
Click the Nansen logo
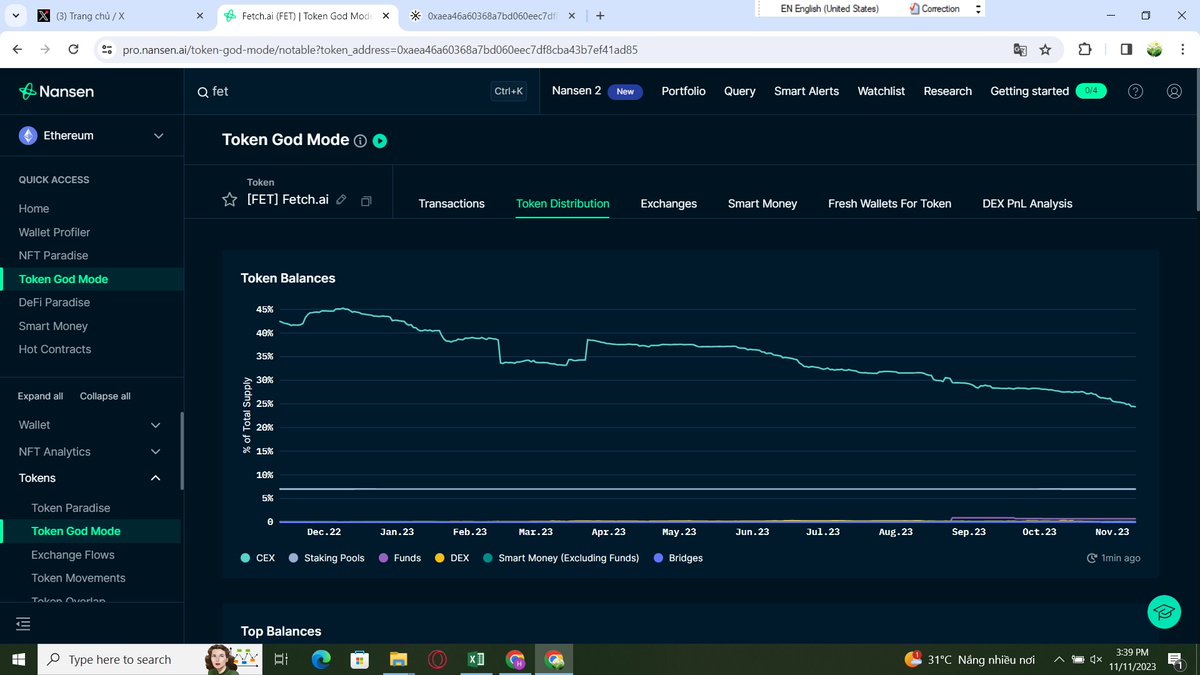coord(57,91)
